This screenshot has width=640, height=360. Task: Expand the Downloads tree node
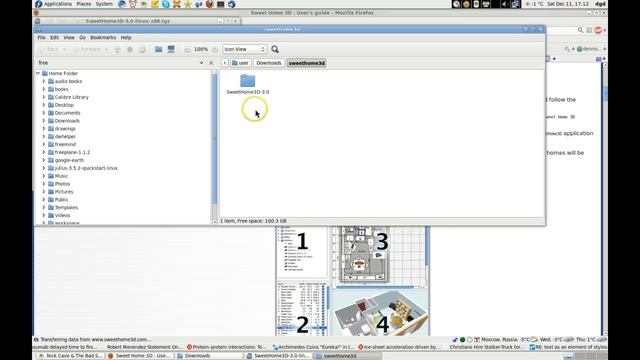44,121
